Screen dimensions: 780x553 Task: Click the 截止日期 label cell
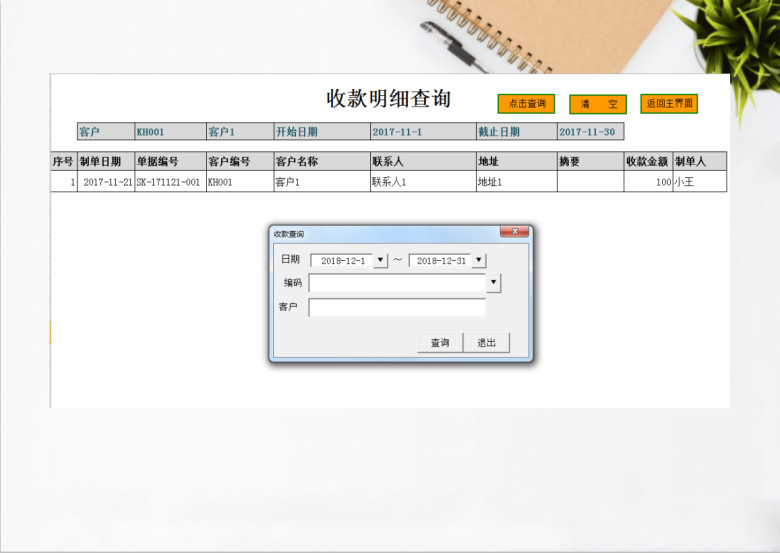click(x=516, y=131)
